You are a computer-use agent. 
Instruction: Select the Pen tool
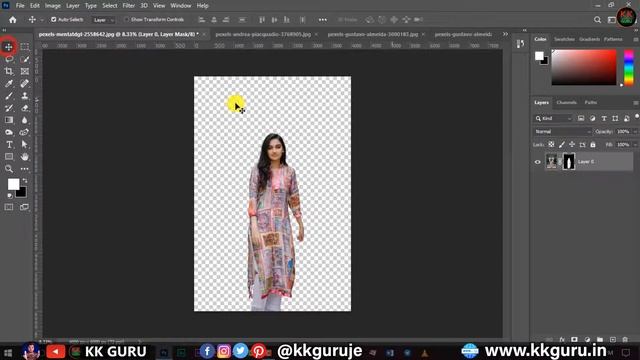pos(25,132)
